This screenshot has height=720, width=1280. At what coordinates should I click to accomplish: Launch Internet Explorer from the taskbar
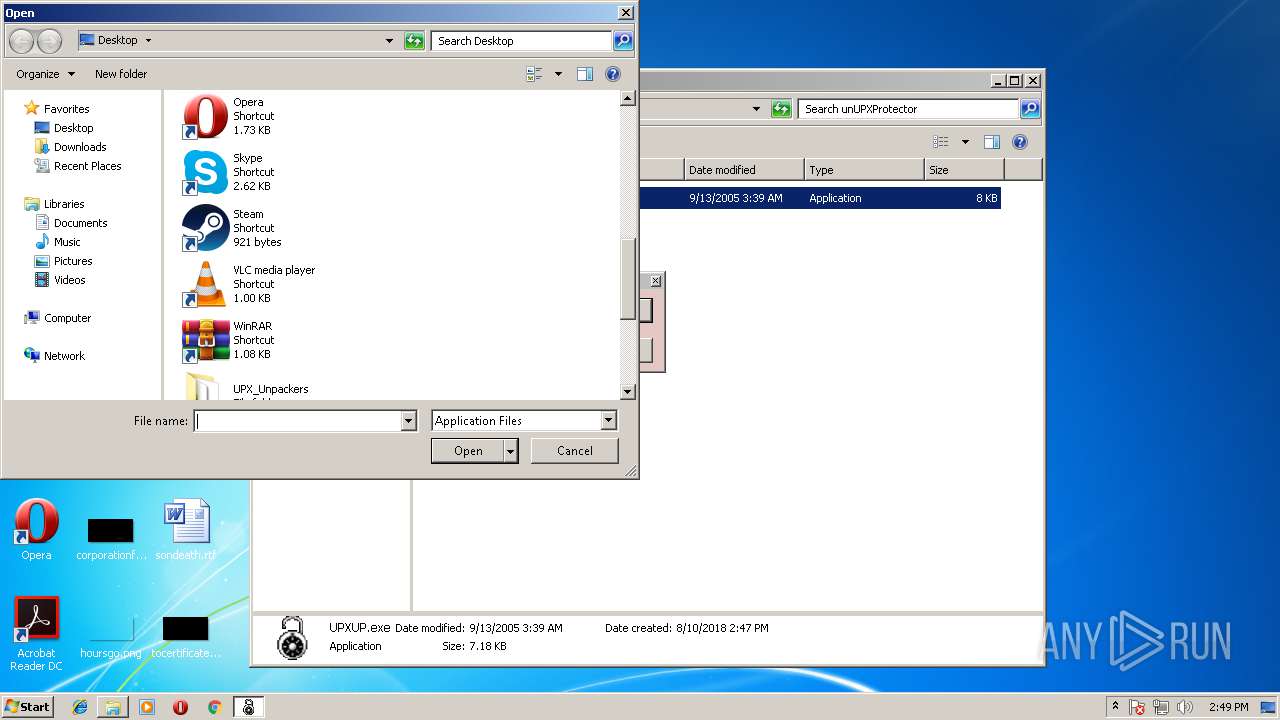point(80,707)
